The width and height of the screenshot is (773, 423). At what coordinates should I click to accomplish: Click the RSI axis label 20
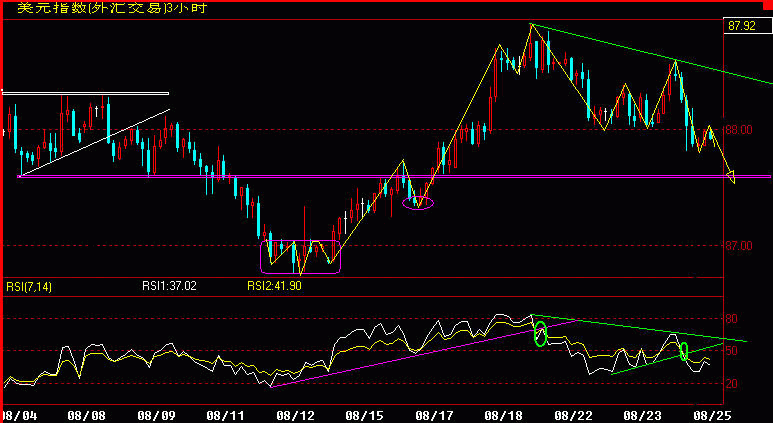click(732, 384)
